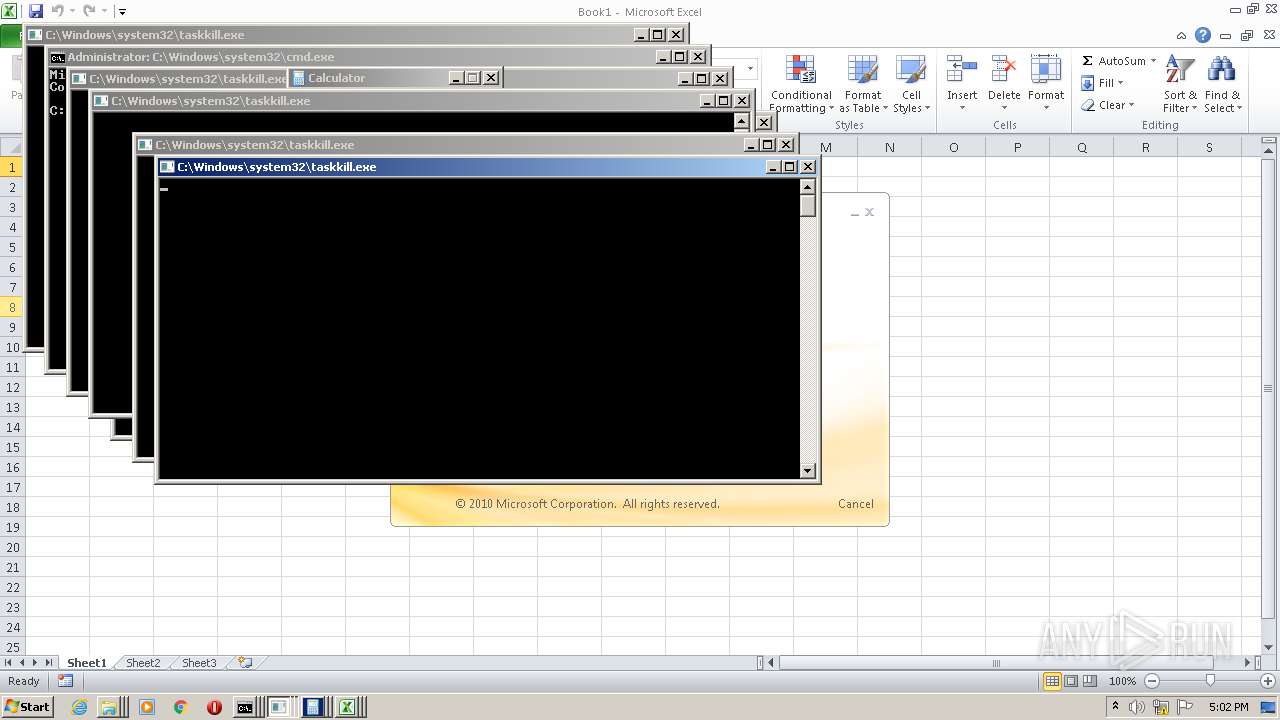Open Cell Styles gallery
The width and height of the screenshot is (1280, 720).
(x=911, y=84)
